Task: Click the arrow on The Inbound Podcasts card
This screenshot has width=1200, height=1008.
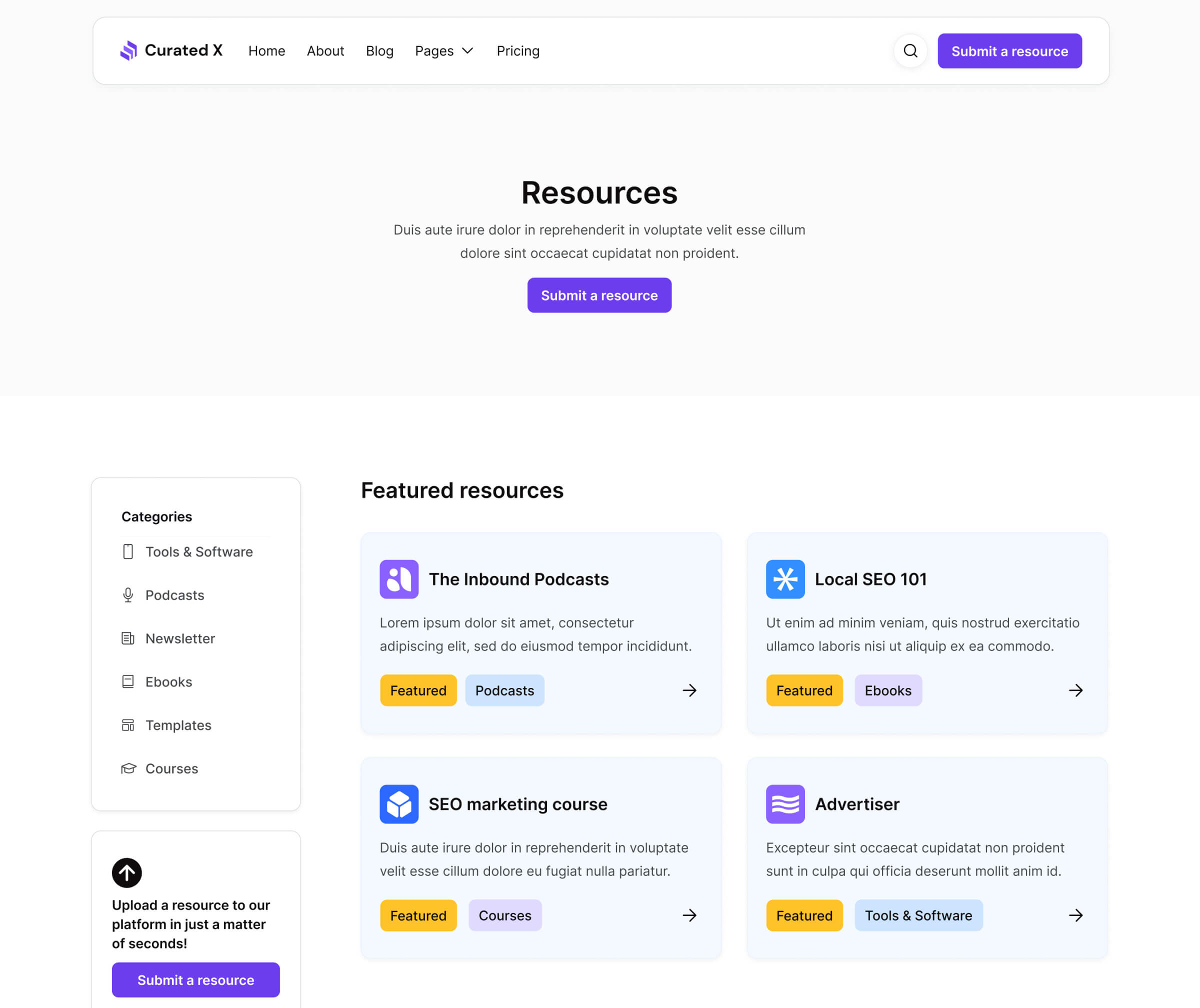Action: click(689, 690)
